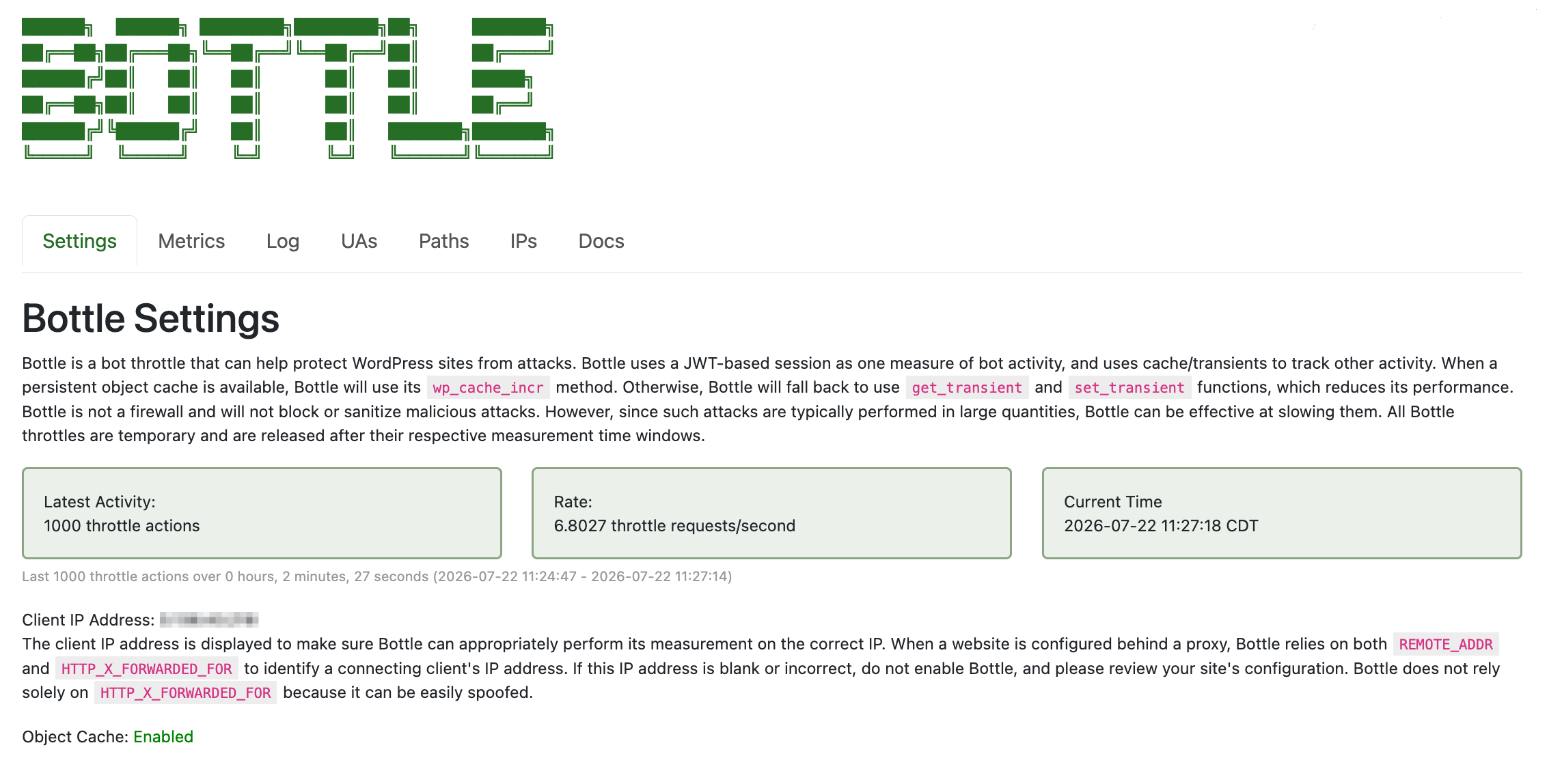1562x784 pixels.
Task: Click the BOTTLE ASCII-art logo
Action: coord(287,88)
